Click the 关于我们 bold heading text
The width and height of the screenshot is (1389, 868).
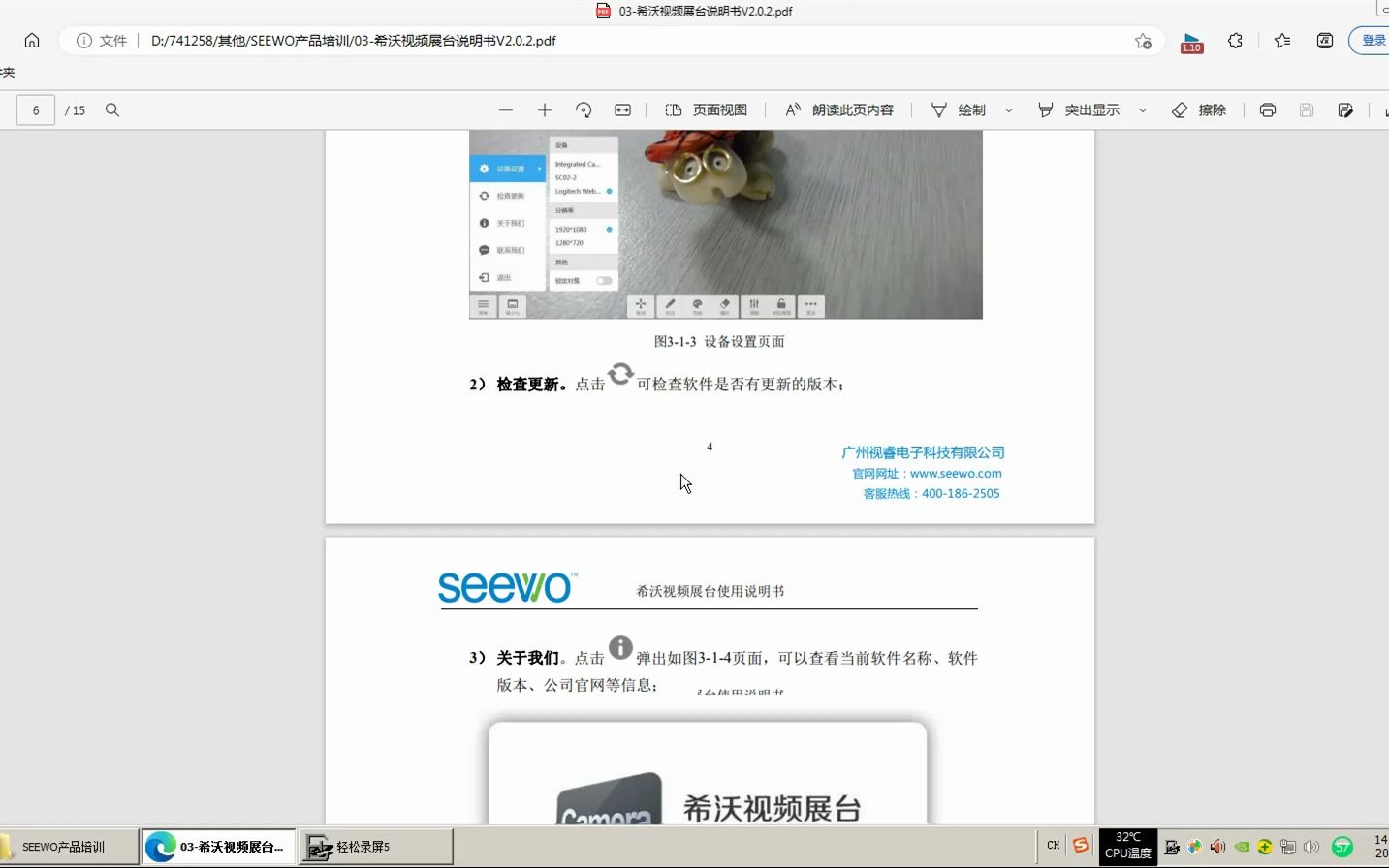[x=528, y=658]
